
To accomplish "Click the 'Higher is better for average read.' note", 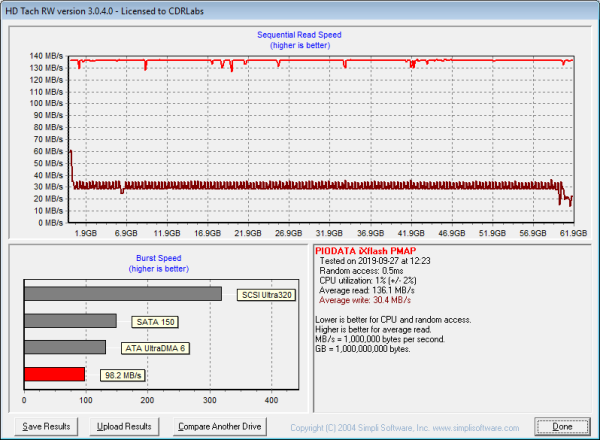I will (x=373, y=329).
